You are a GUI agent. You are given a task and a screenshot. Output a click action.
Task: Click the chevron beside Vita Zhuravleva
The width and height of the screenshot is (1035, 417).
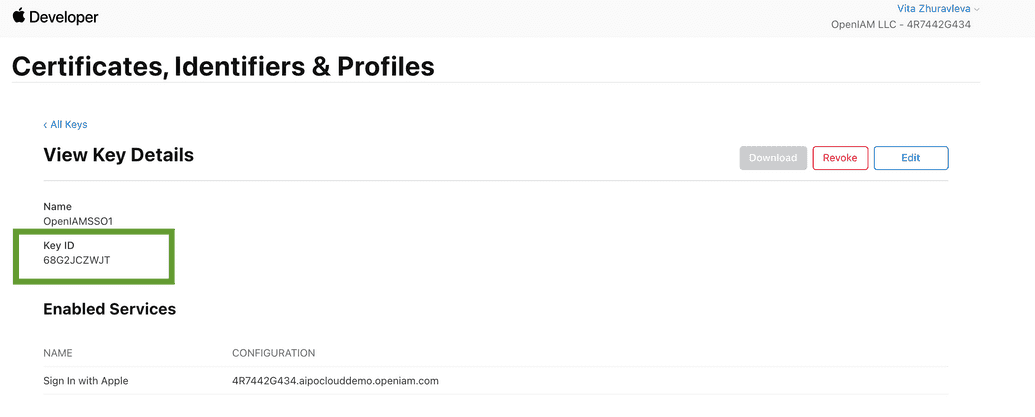coord(977,9)
